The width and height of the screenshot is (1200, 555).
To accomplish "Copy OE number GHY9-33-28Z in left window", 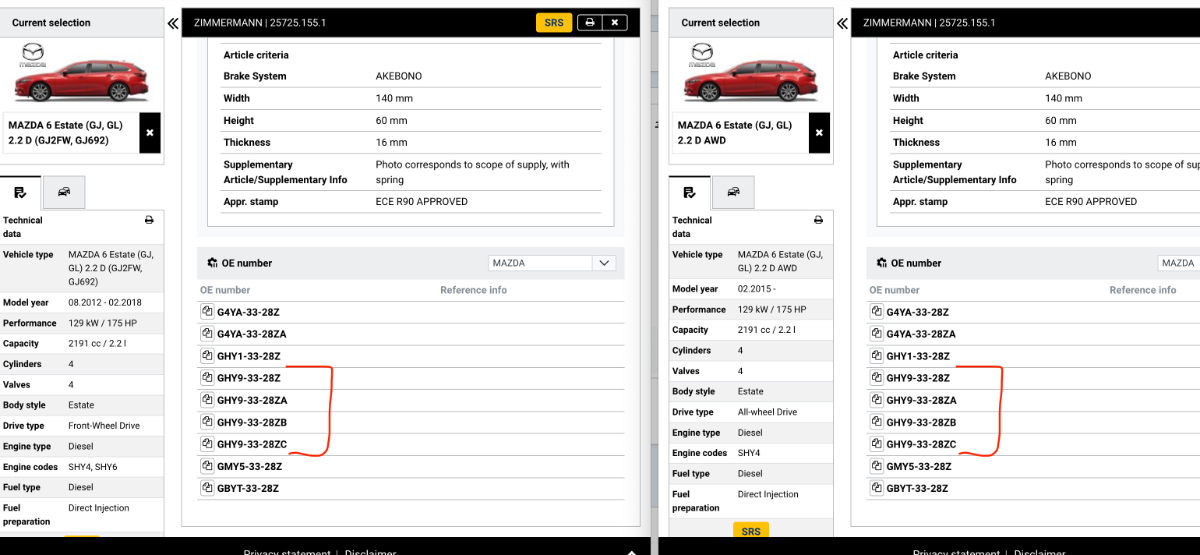I will point(208,378).
